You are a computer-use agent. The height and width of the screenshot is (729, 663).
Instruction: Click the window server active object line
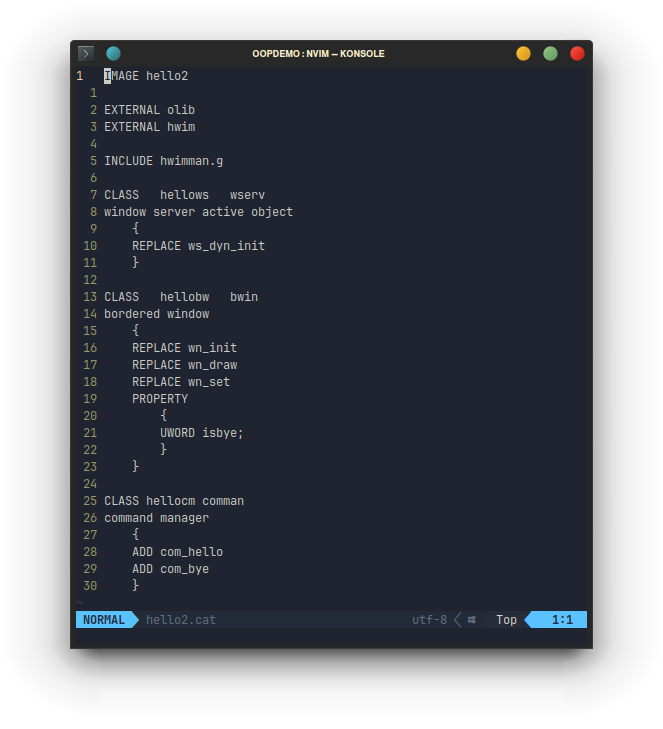point(198,212)
